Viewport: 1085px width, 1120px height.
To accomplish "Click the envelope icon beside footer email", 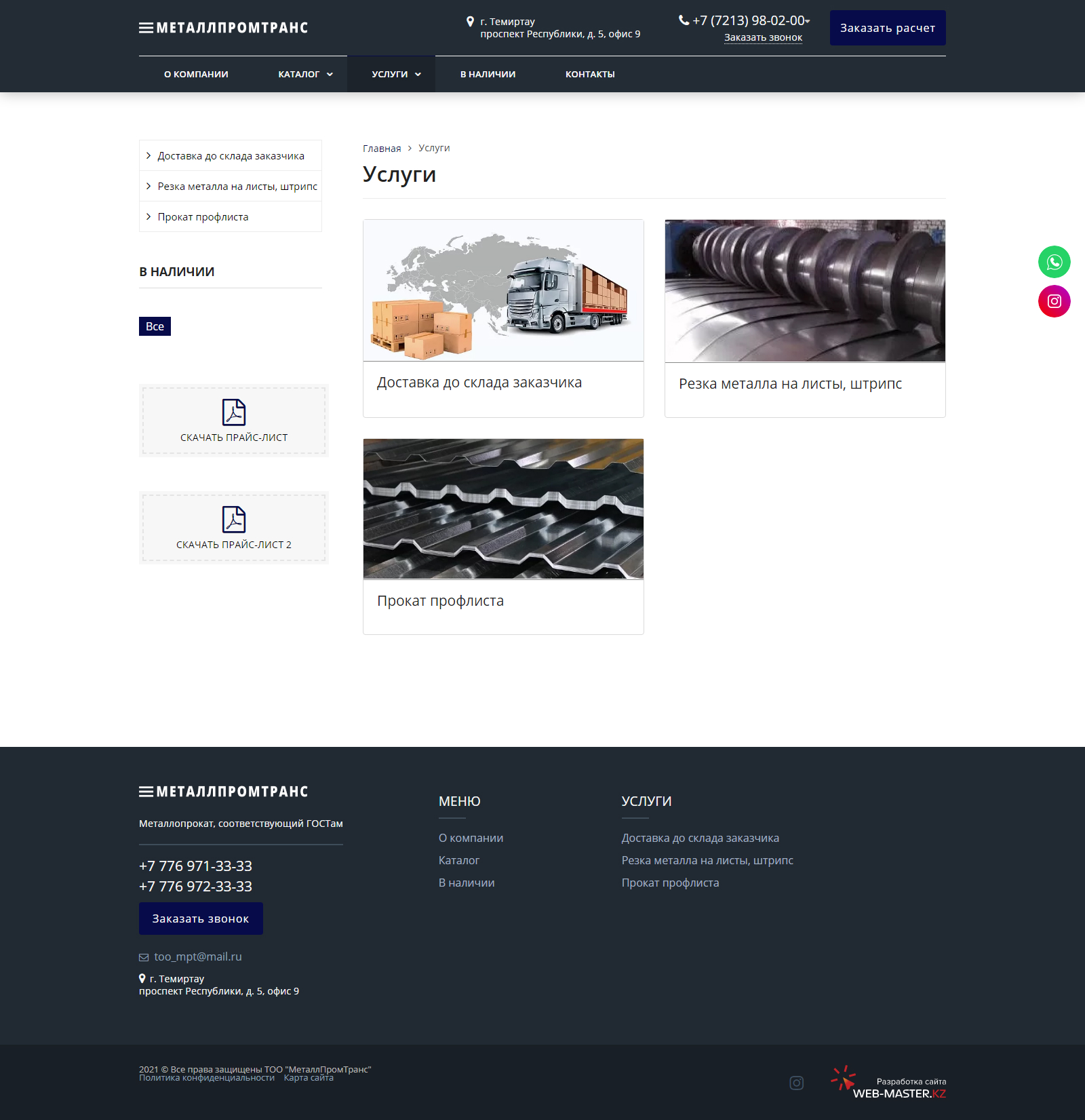I will pyautogui.click(x=144, y=957).
